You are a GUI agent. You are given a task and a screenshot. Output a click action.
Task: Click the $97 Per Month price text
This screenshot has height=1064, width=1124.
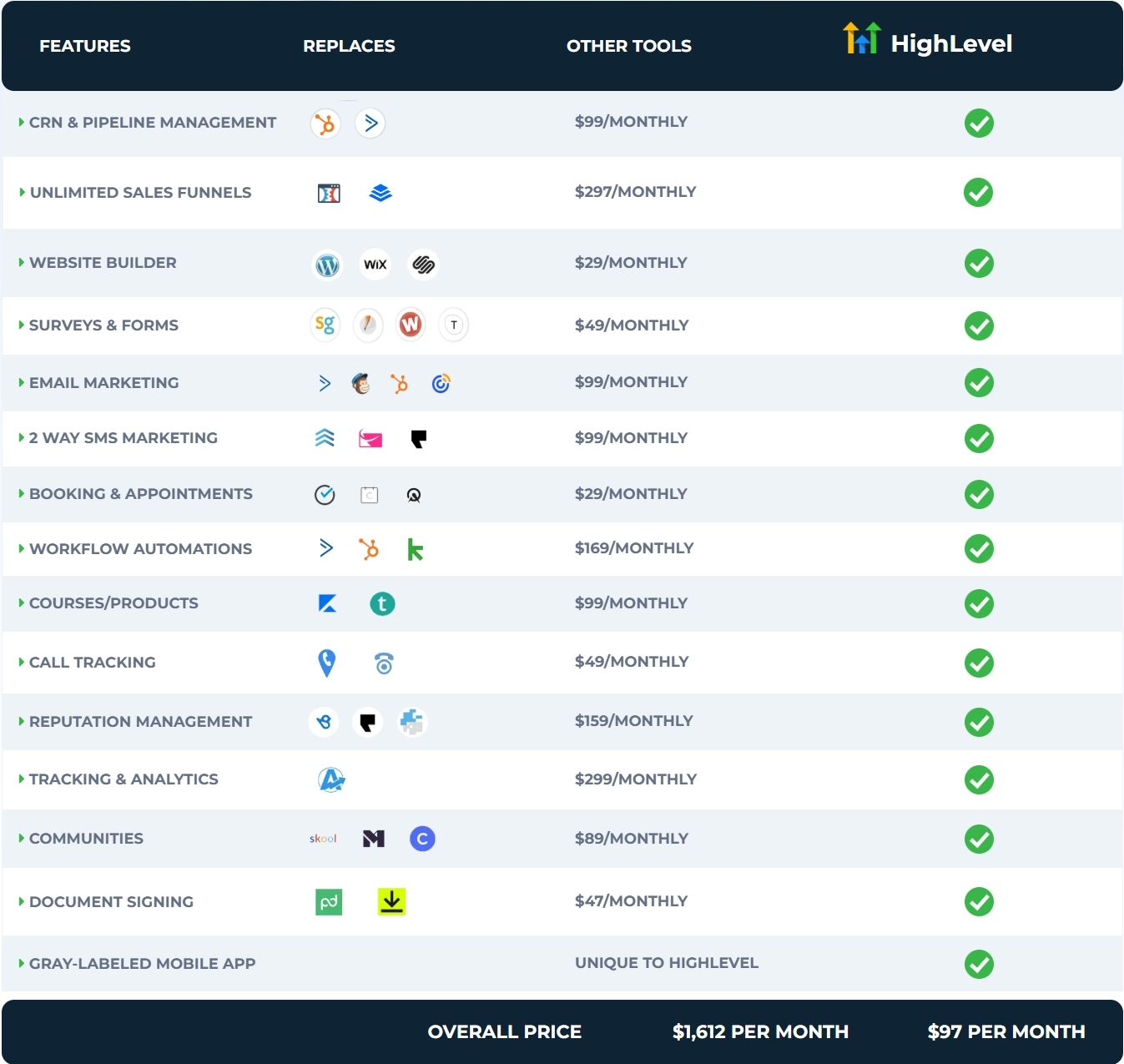[1006, 1032]
